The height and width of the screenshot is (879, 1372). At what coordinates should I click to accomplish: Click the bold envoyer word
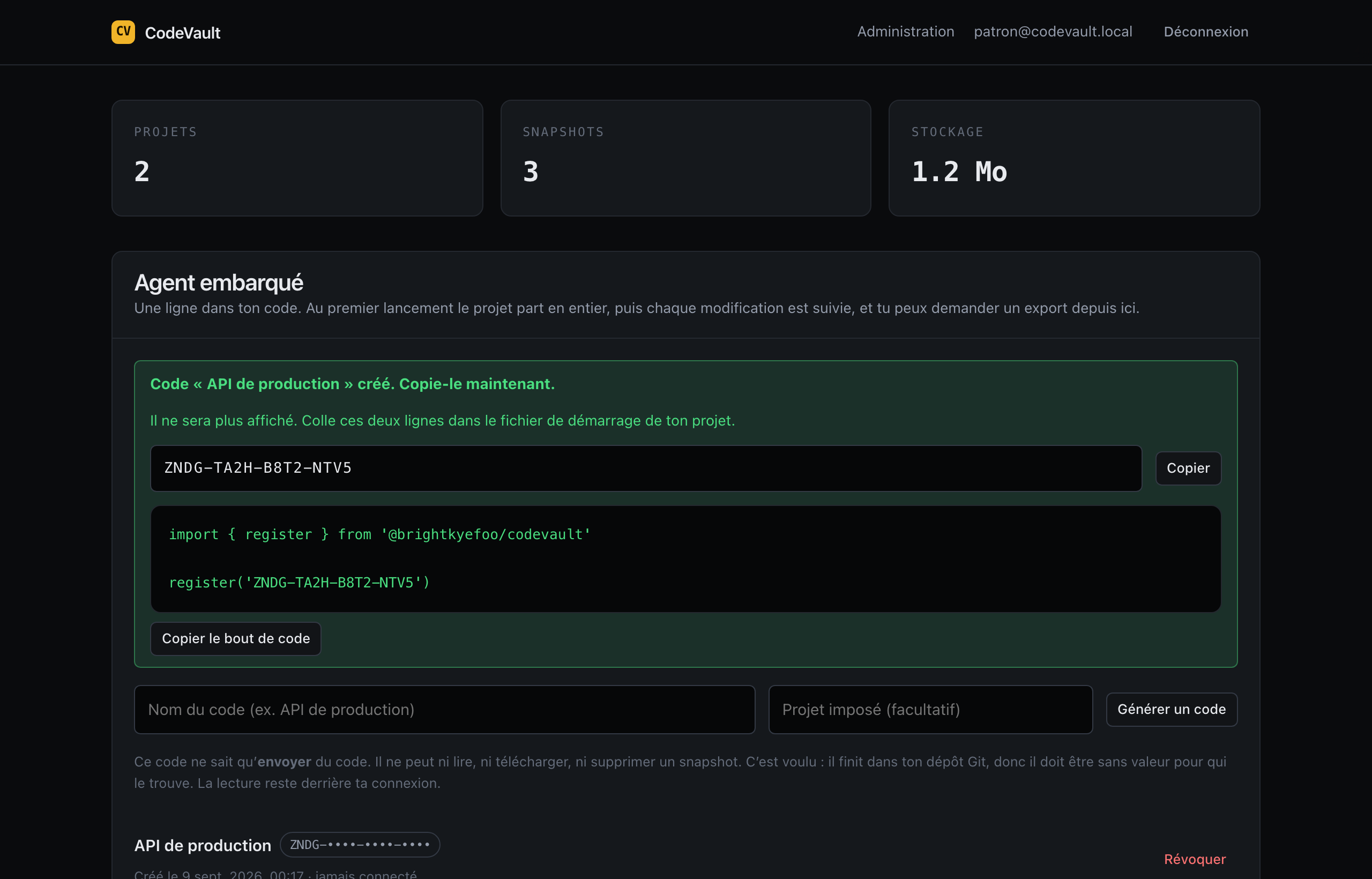[284, 762]
